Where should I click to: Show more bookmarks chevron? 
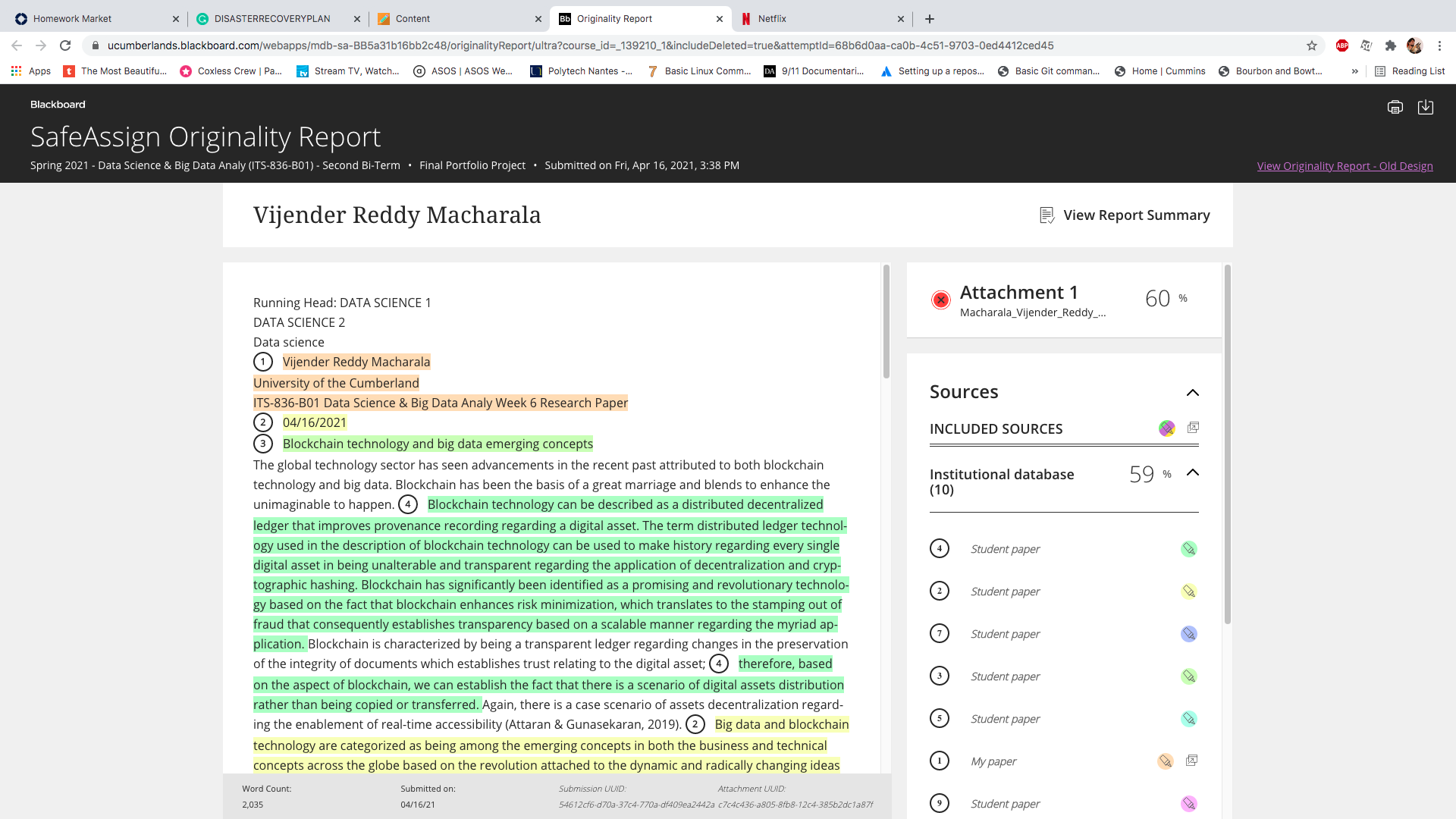click(1354, 71)
